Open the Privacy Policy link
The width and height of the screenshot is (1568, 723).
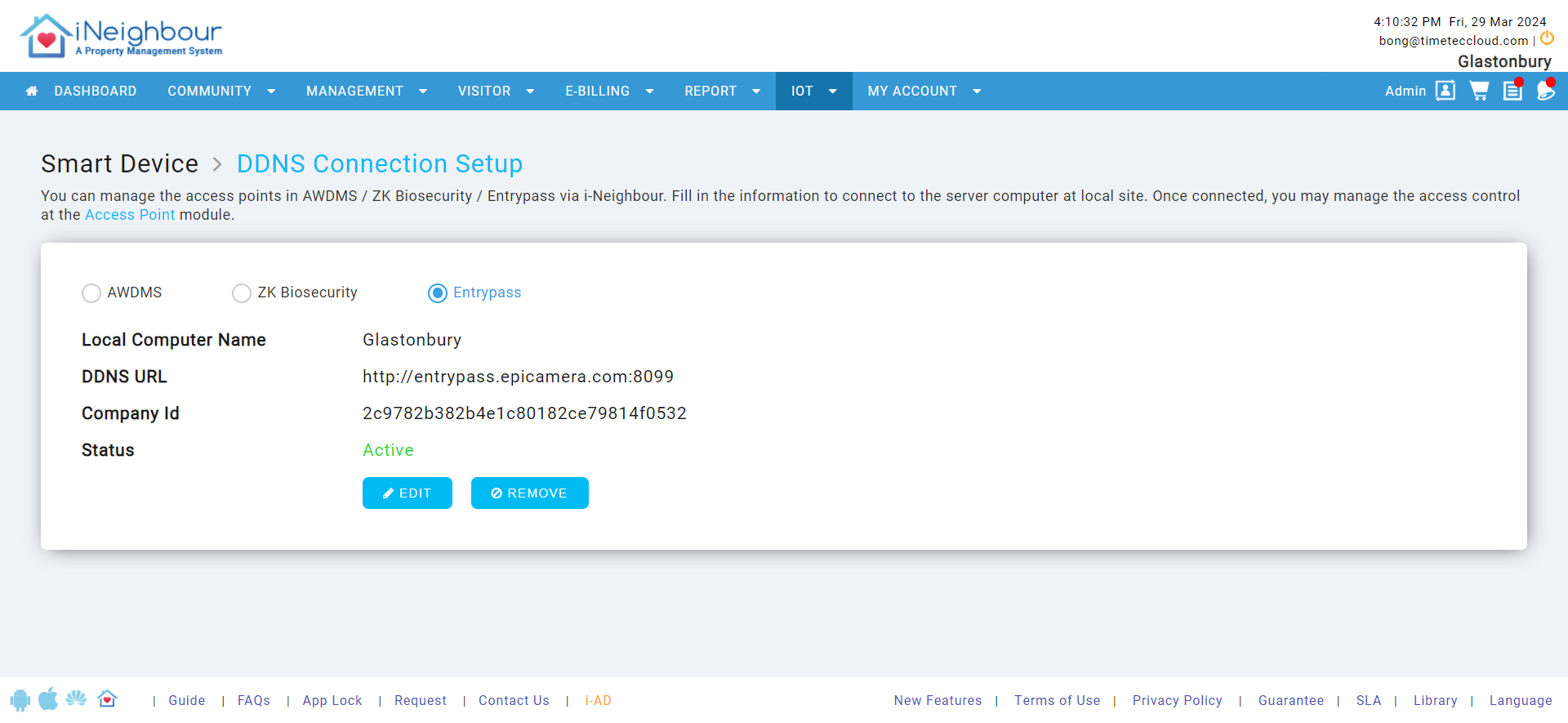click(x=1178, y=701)
